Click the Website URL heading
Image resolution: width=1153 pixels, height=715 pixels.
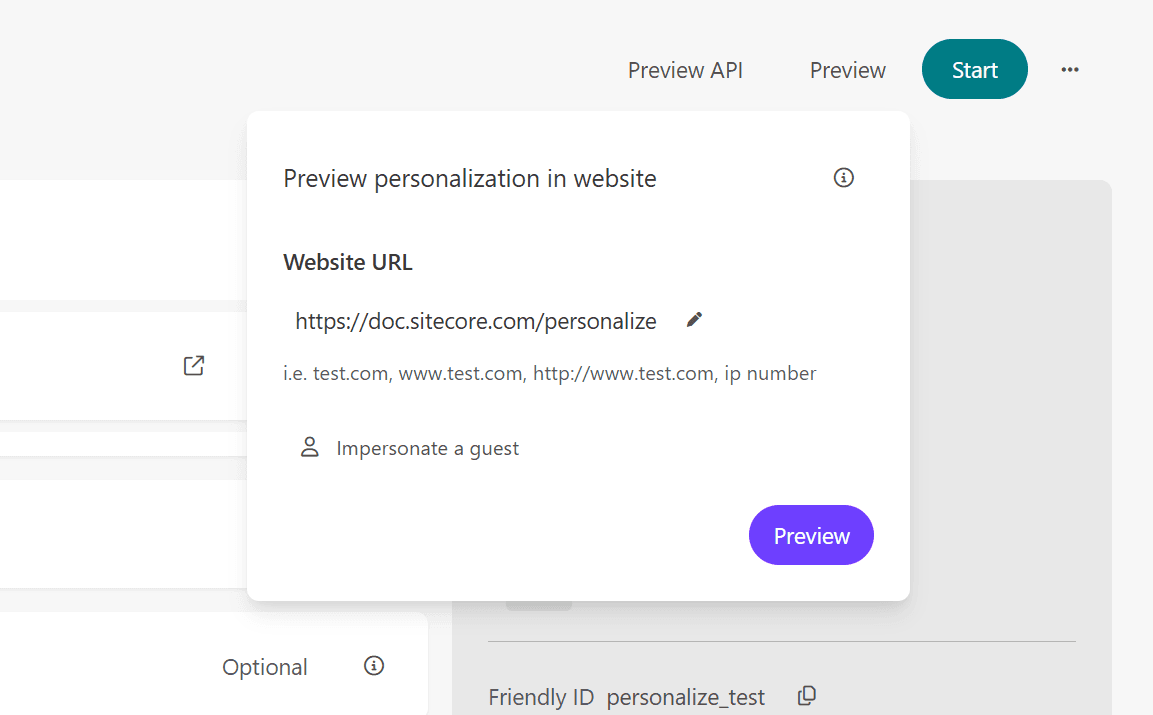348,262
